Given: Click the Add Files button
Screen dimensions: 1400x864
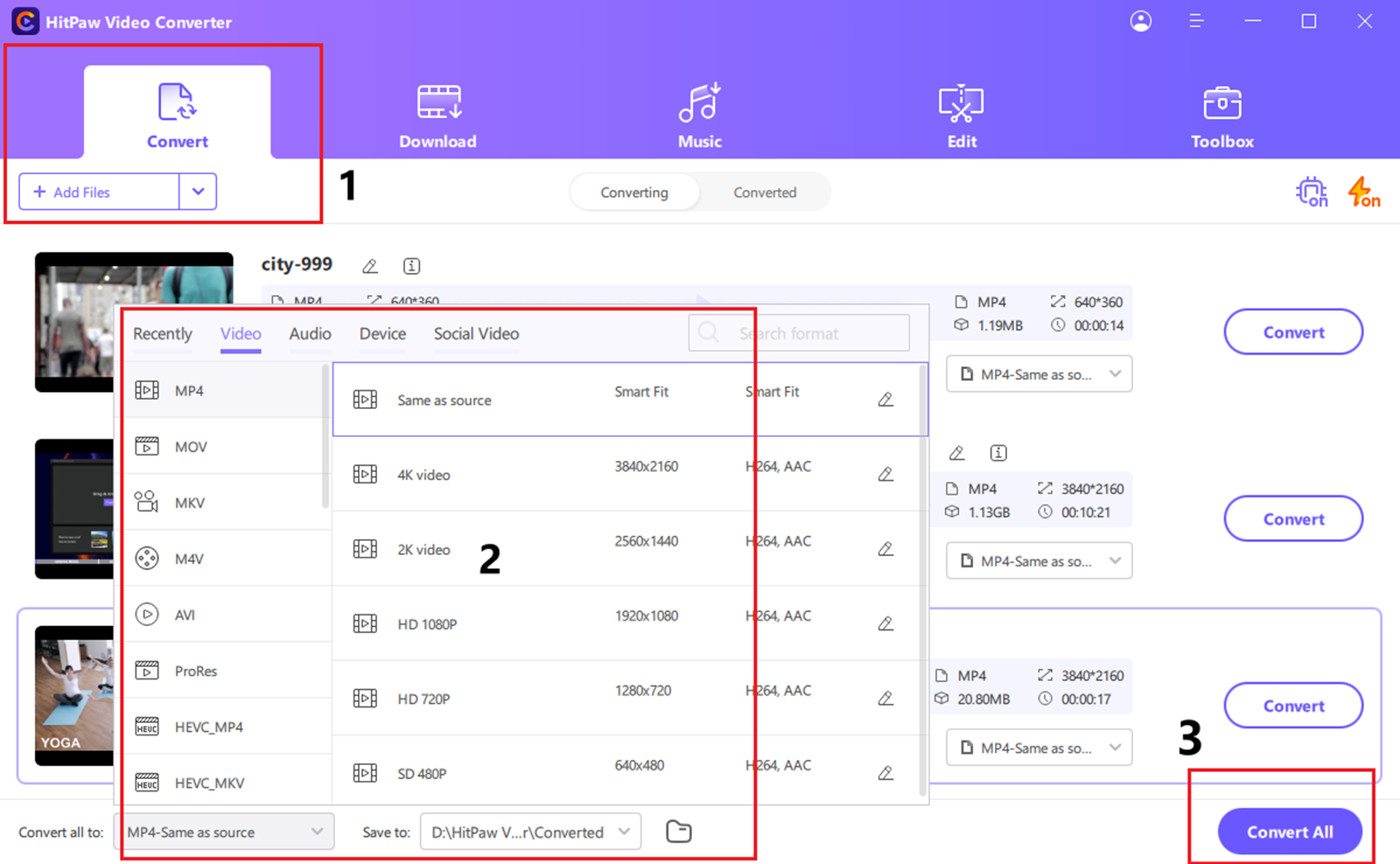Looking at the screenshot, I should (x=99, y=192).
